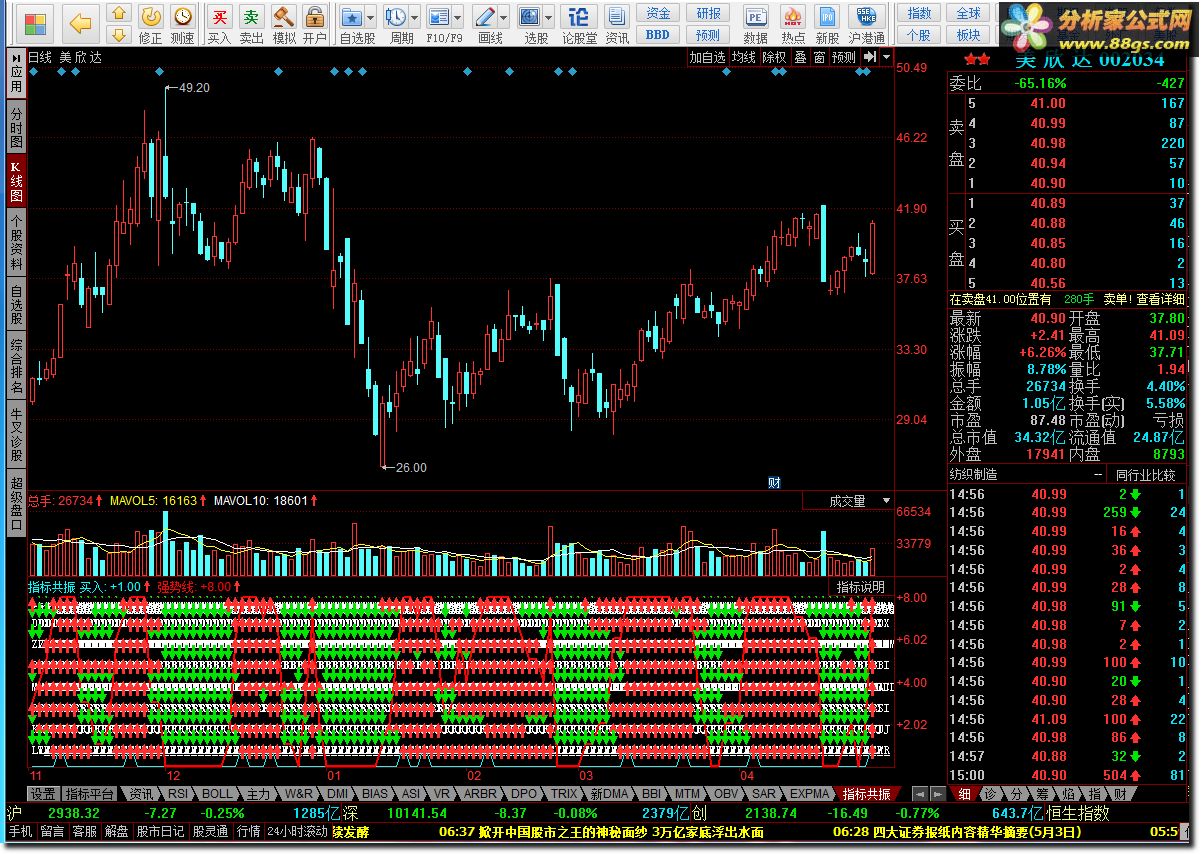1201x854 pixels.
Task: Go back with the yellow arrow
Action: point(82,22)
